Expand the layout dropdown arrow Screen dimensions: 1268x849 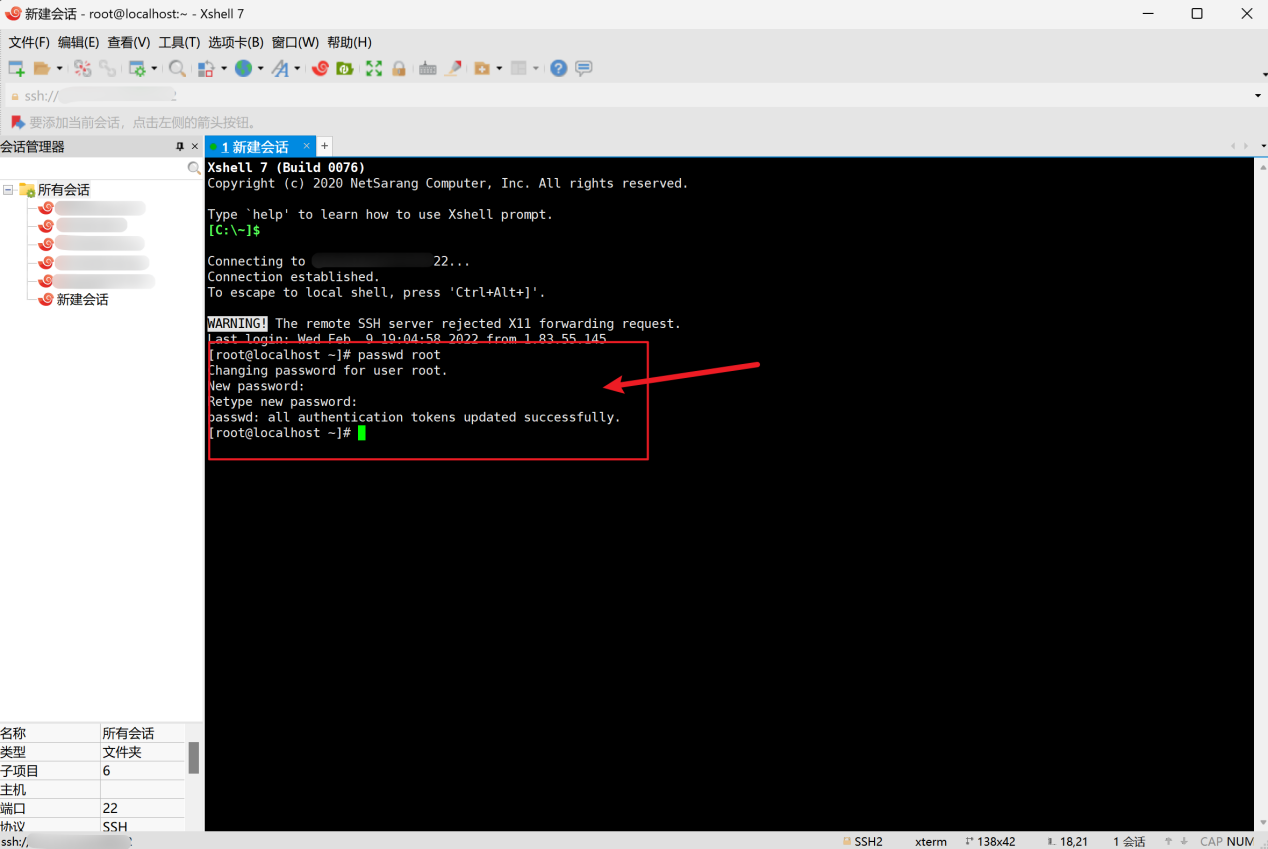click(536, 68)
